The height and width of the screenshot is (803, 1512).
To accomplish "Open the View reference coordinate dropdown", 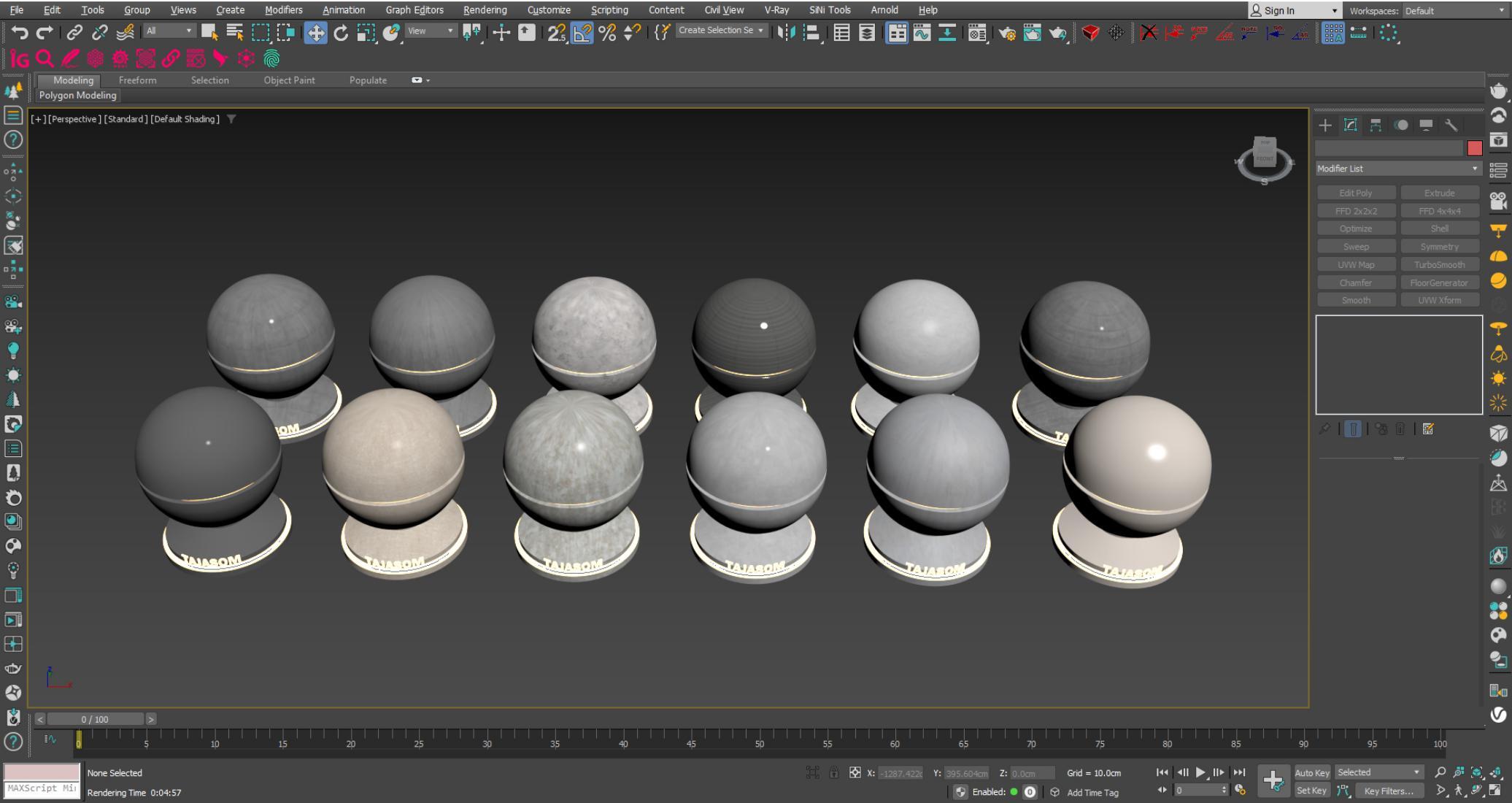I will pyautogui.click(x=431, y=31).
